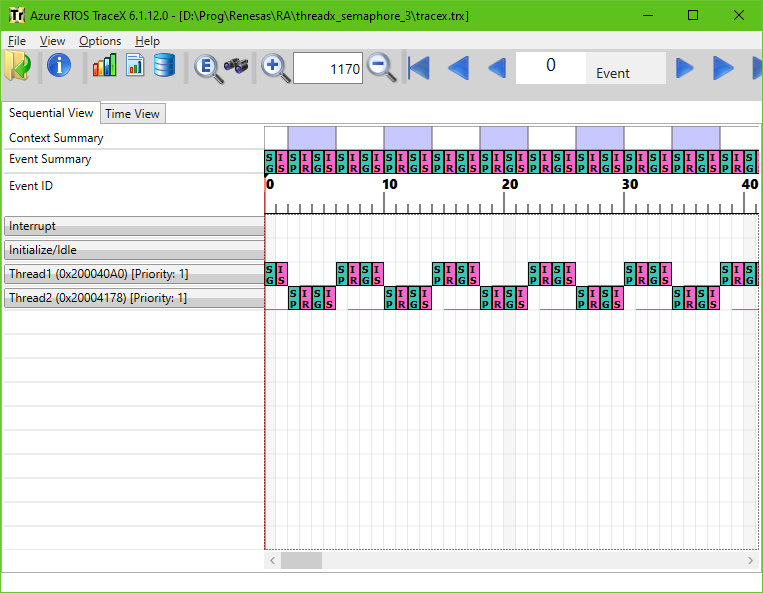Go to previous large-step blue arrow
The image size is (763, 593).
tap(458, 68)
